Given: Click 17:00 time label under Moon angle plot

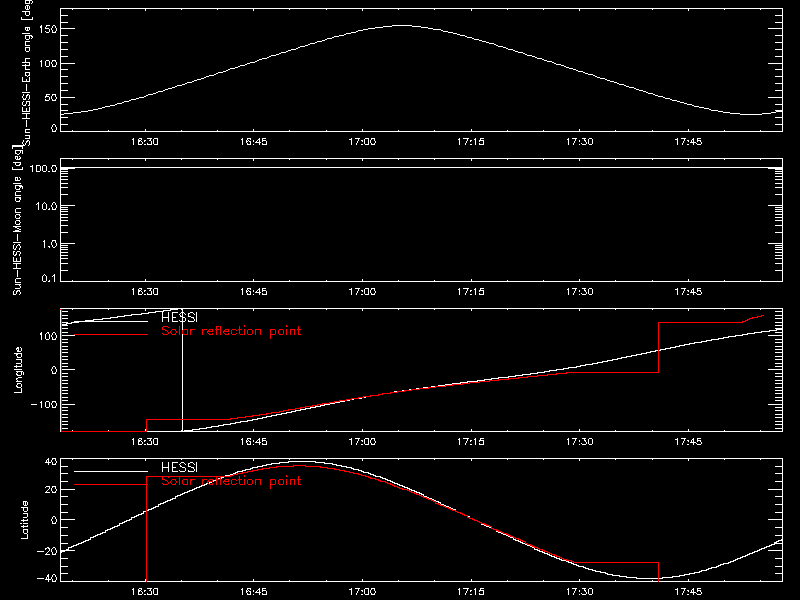Looking at the screenshot, I should [362, 292].
